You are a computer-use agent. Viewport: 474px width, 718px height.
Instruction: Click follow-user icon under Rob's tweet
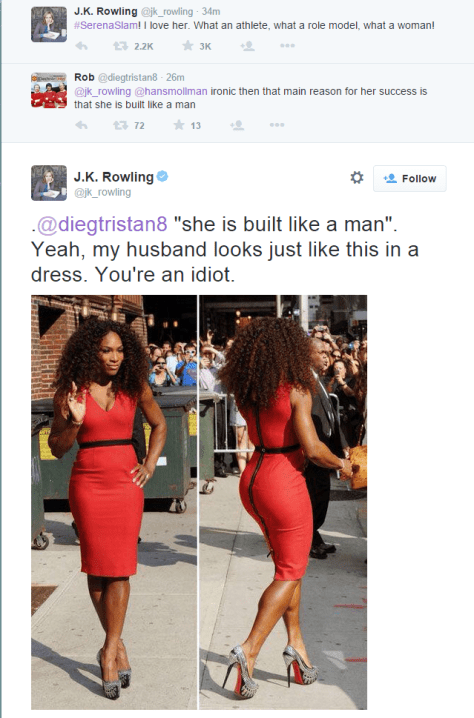point(237,125)
